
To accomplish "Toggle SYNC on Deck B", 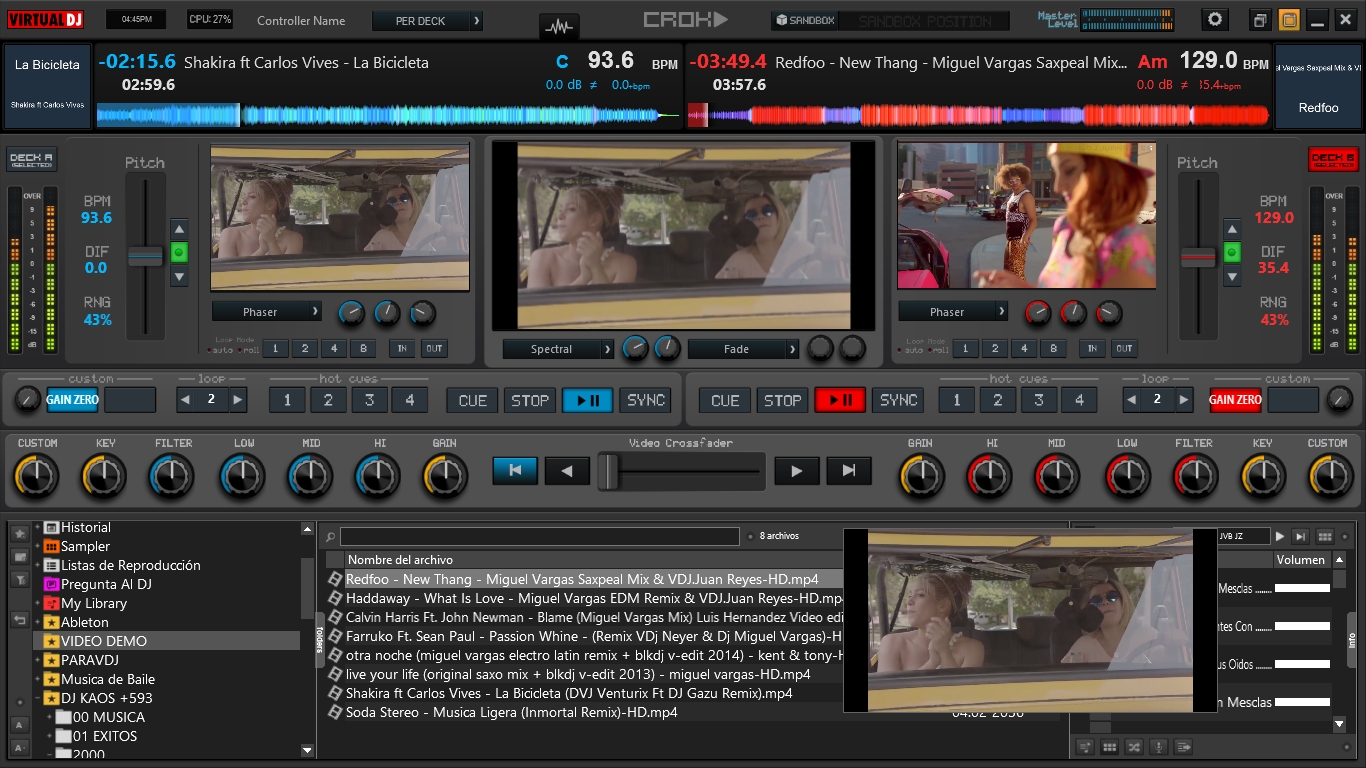I will pos(898,400).
